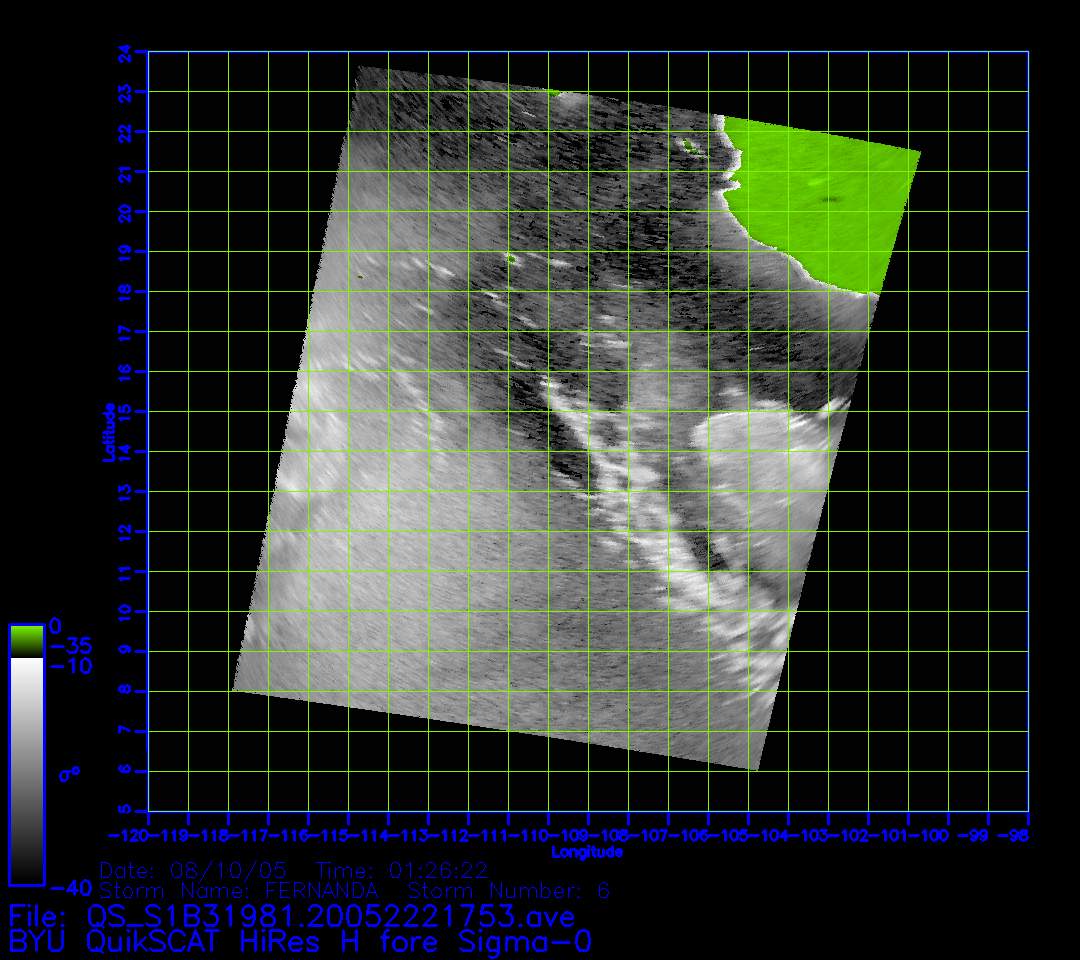This screenshot has height=960, width=1080.
Task: Click the Storm Name FERNANDA label
Action: click(x=240, y=890)
